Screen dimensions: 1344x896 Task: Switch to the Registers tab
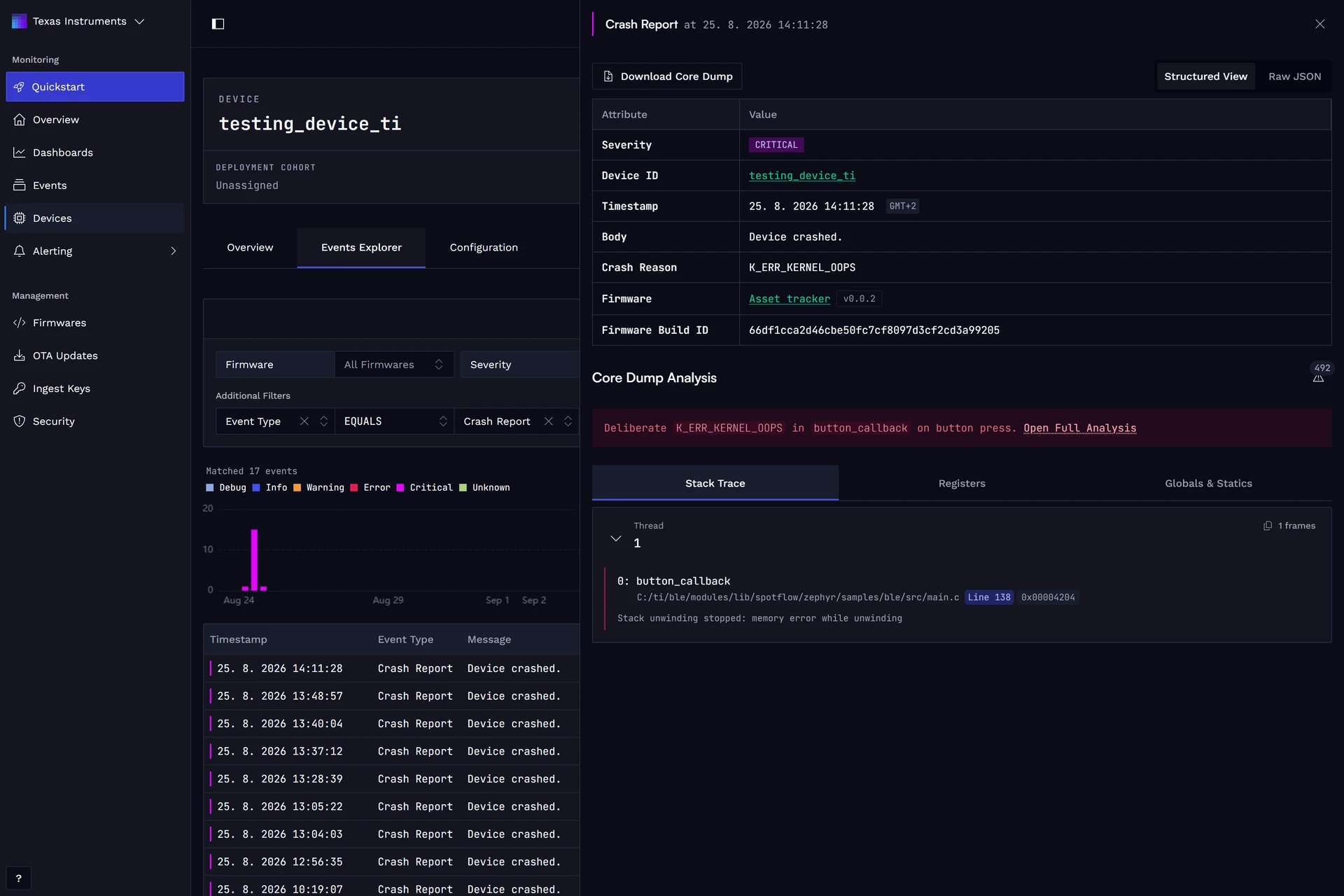tap(962, 483)
